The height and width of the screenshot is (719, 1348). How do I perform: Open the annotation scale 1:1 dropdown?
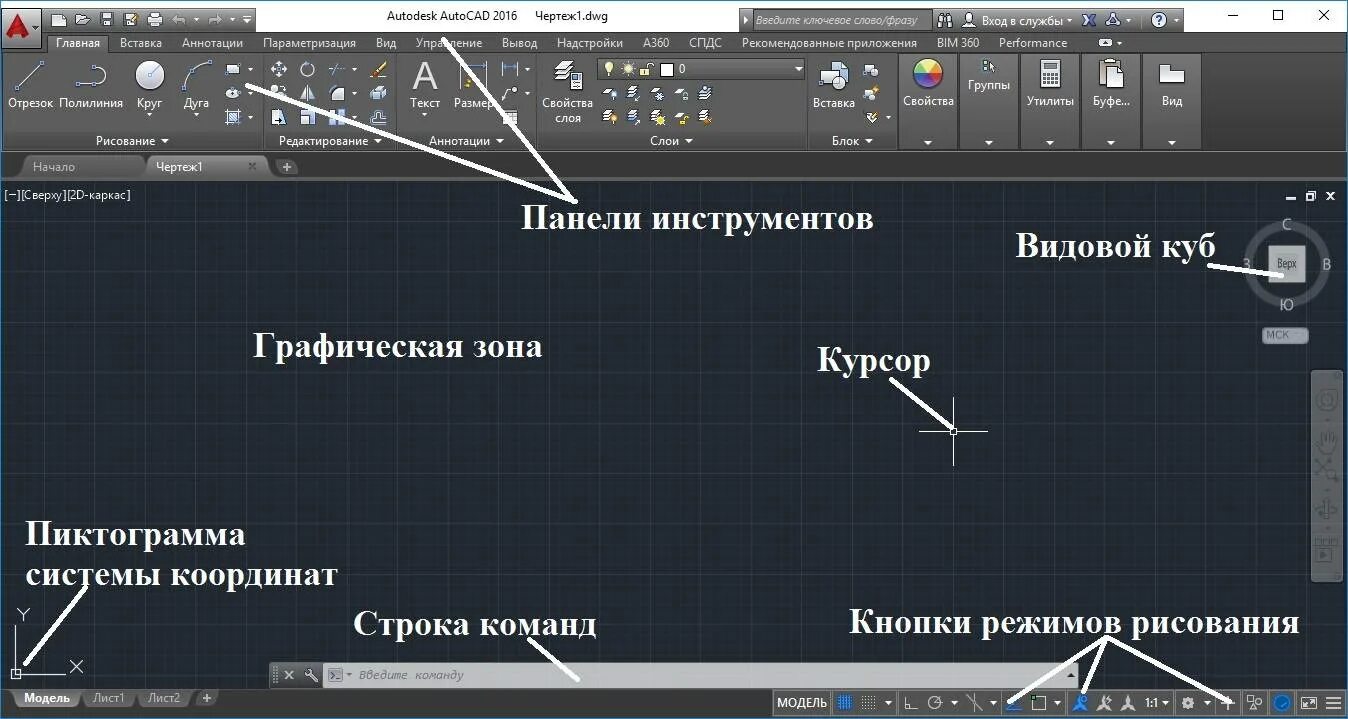click(1158, 703)
